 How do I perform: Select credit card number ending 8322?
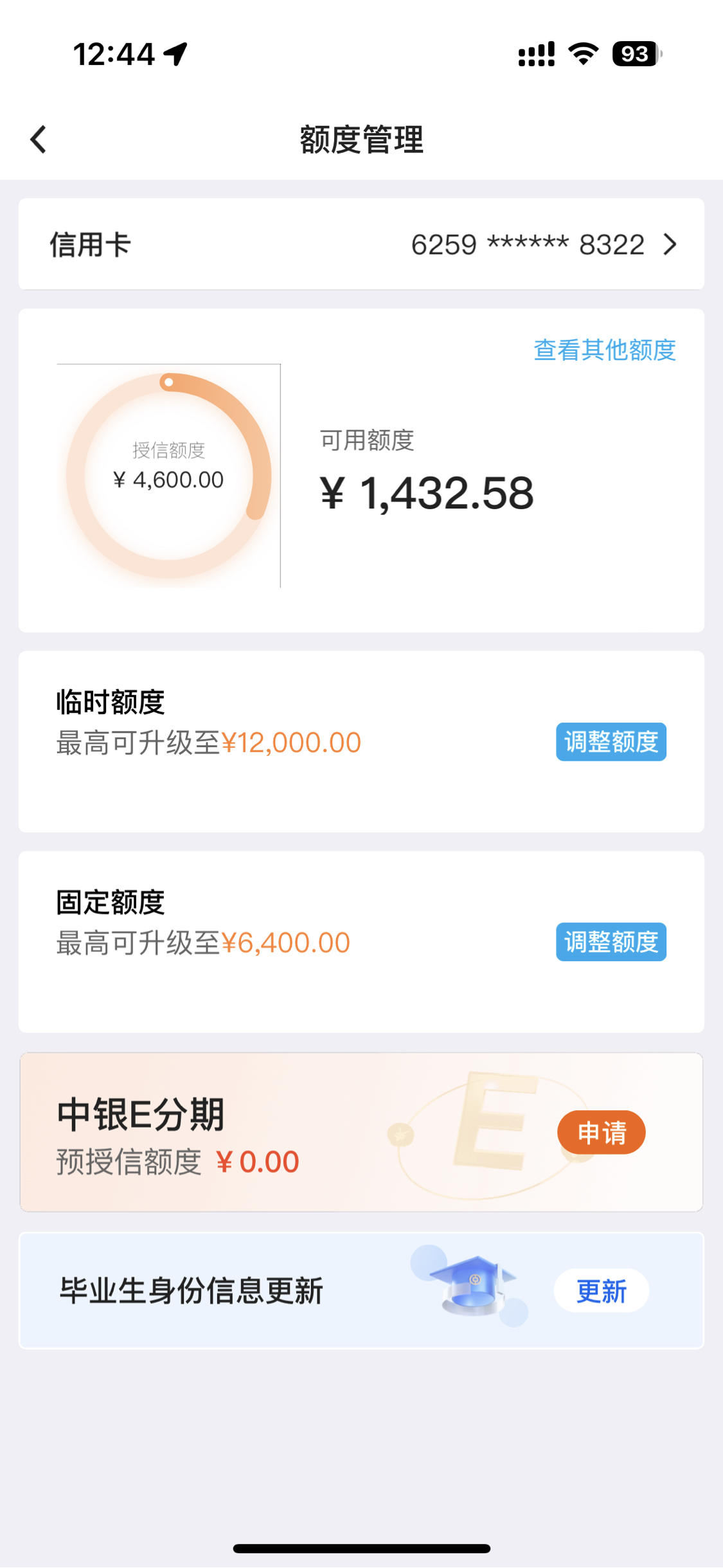(528, 244)
